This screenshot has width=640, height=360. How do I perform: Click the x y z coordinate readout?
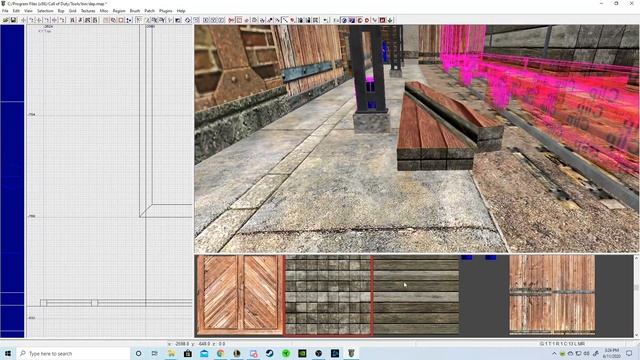click(197, 344)
